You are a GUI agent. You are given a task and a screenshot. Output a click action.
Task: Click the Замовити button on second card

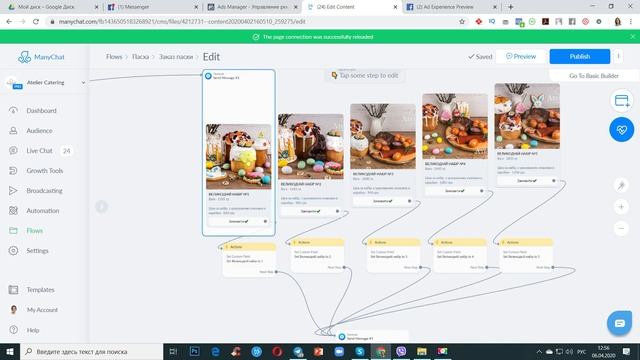311,211
